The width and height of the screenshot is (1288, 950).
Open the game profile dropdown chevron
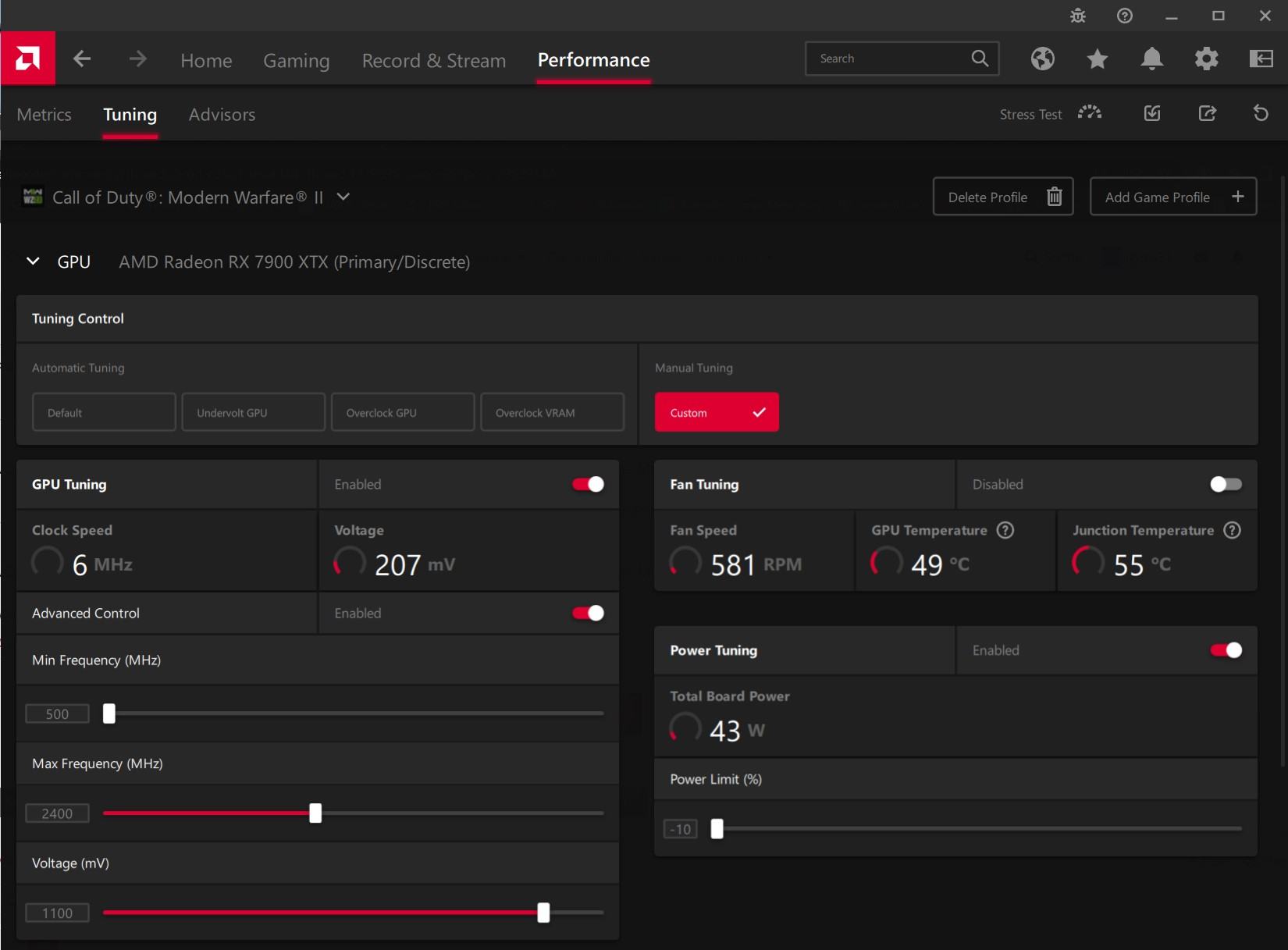[x=343, y=197]
